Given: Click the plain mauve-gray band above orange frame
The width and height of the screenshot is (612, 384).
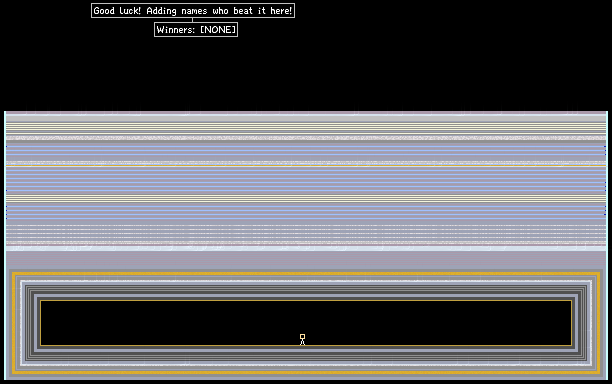Looking at the screenshot, I should point(306,260).
